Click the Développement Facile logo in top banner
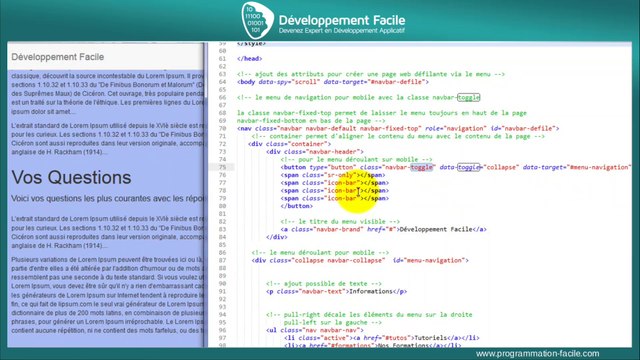 click(x=323, y=20)
